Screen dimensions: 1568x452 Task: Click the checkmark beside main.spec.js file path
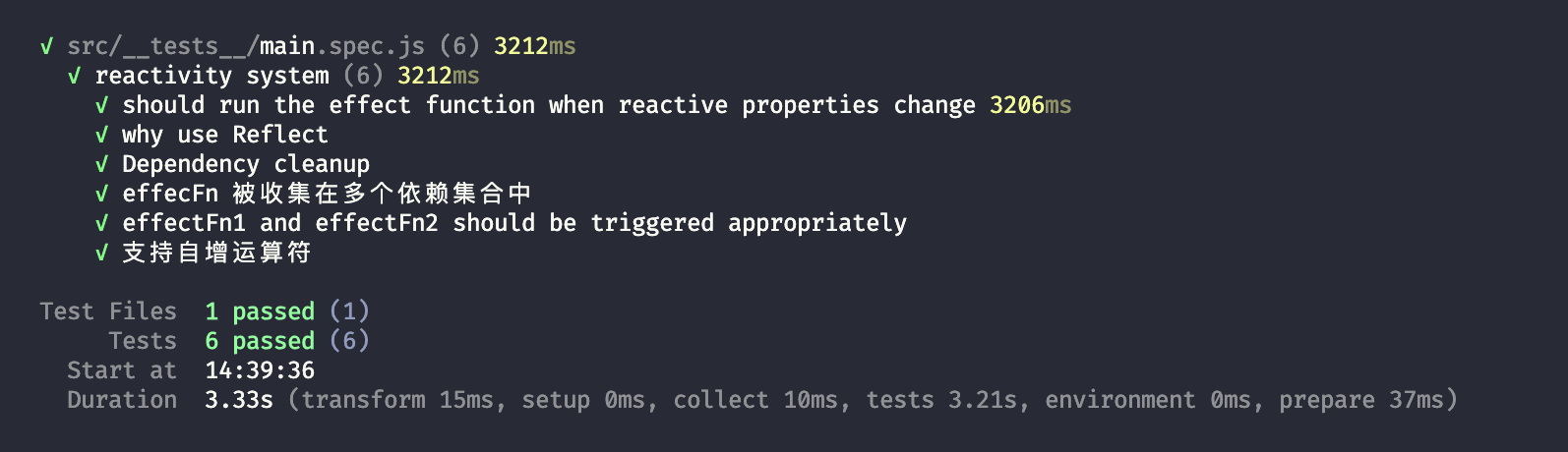(x=46, y=46)
